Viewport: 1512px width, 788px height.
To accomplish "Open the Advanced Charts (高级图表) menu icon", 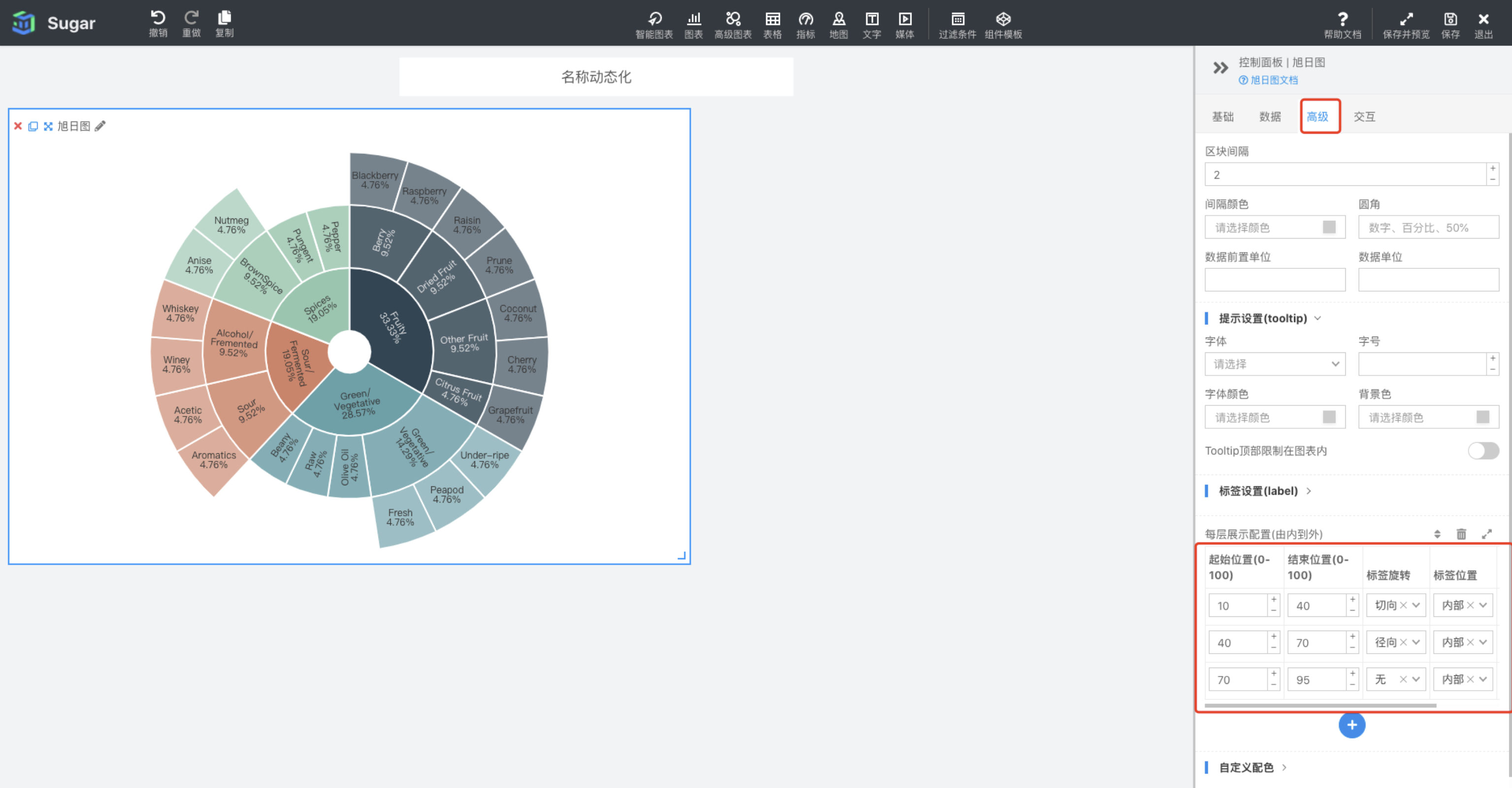I will 732,19.
